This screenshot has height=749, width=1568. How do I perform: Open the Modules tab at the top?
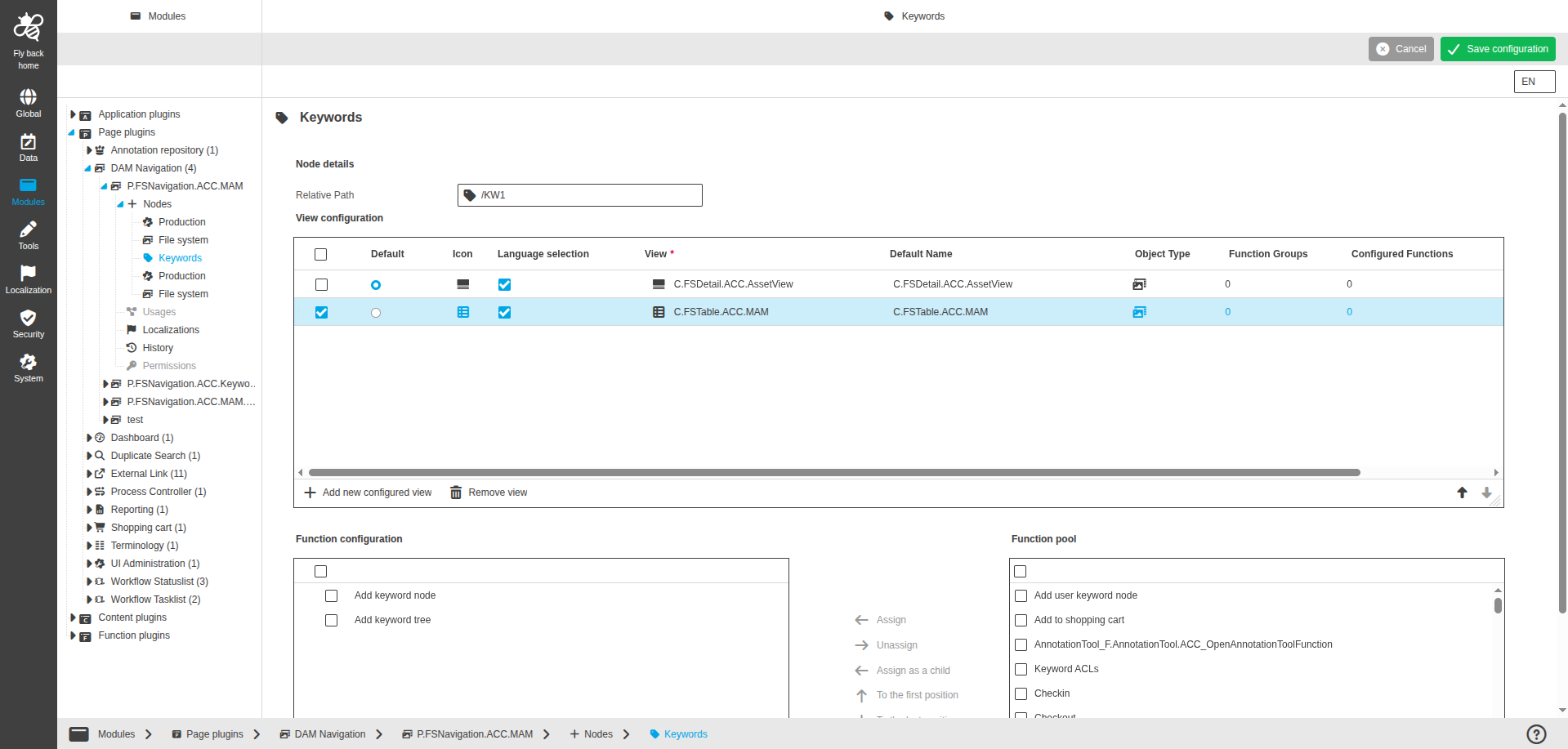point(159,16)
